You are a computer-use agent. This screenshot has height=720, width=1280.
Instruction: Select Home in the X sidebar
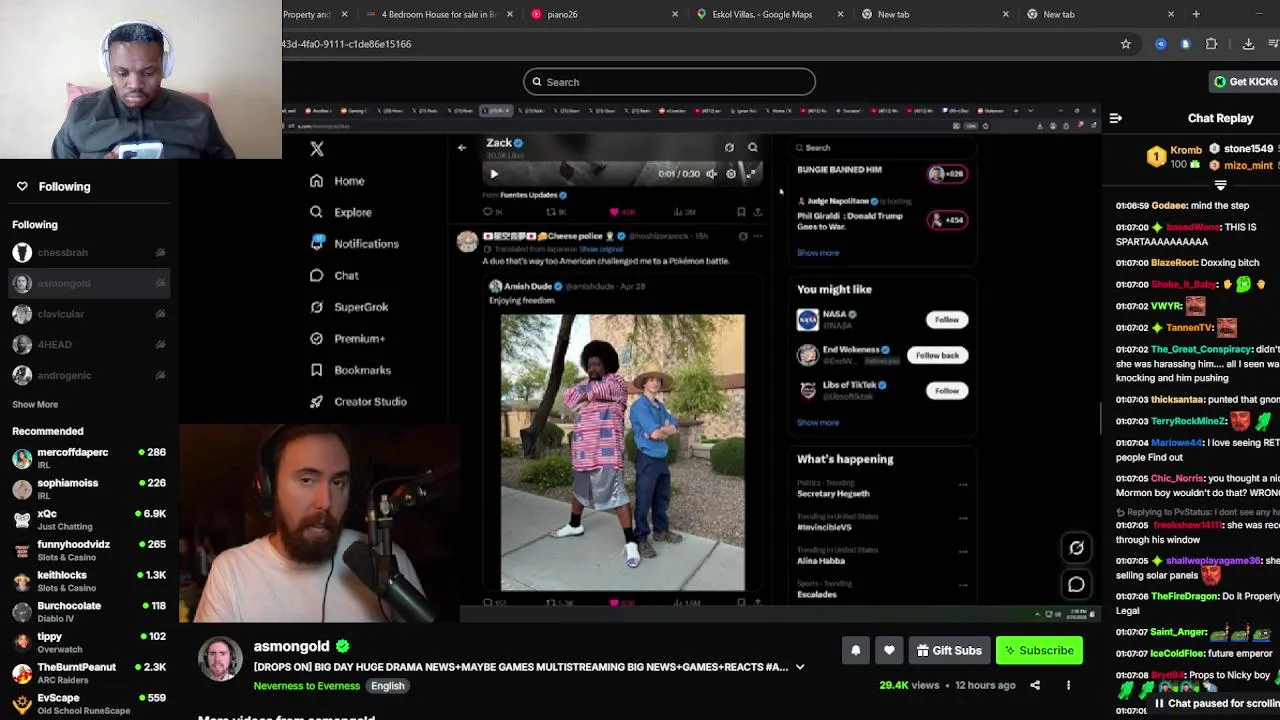(338, 181)
